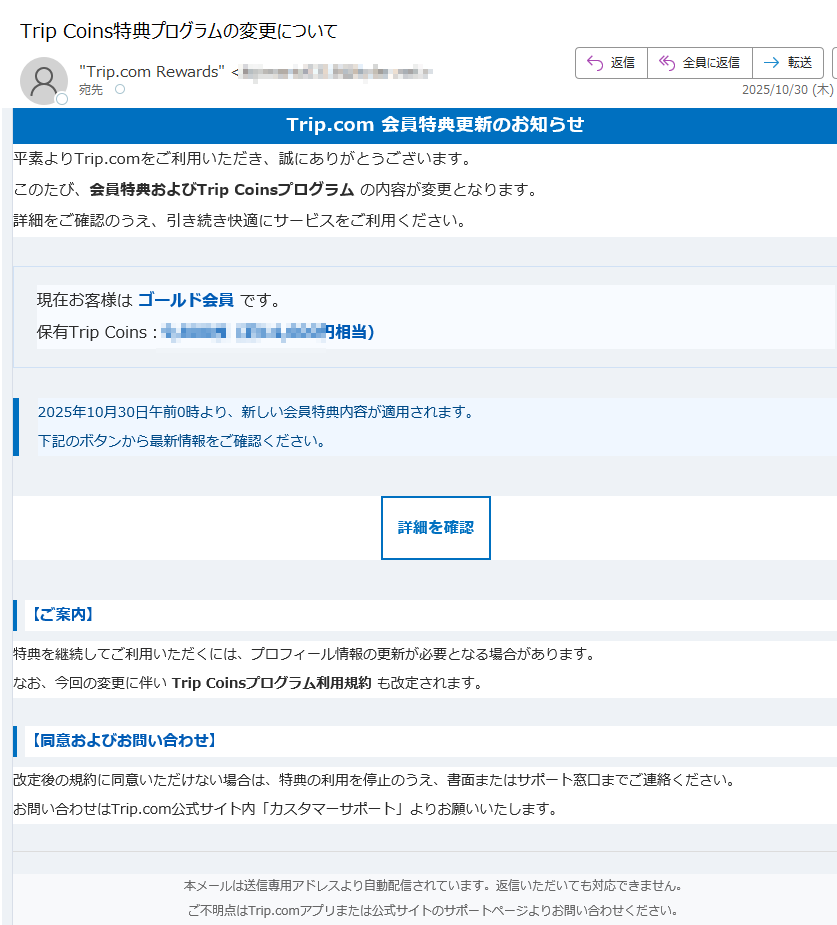Image resolution: width=837 pixels, height=925 pixels.
Task: Click the 詳細を確認 button
Action: click(x=435, y=528)
